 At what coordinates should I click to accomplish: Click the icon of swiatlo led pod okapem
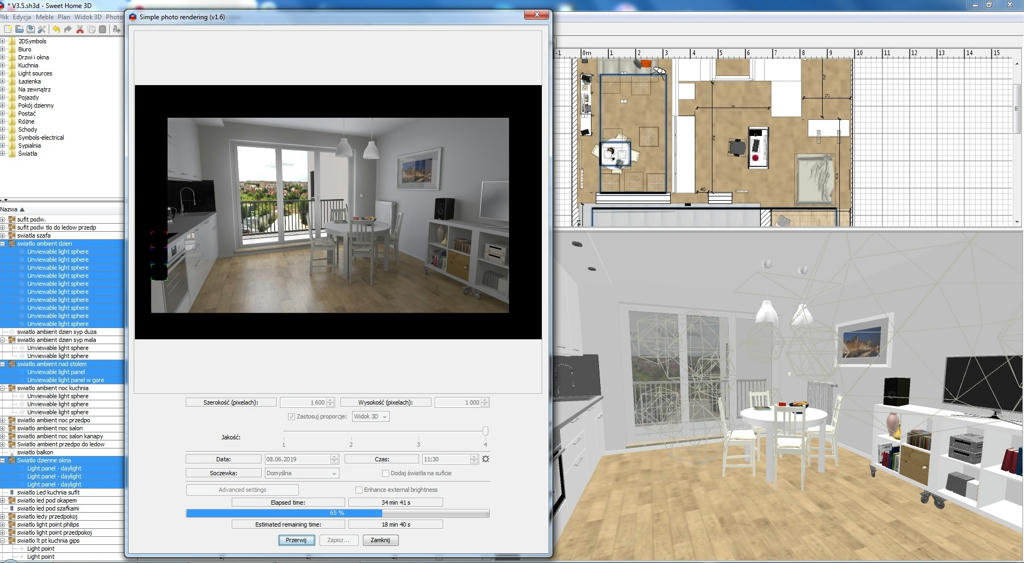tap(12, 500)
